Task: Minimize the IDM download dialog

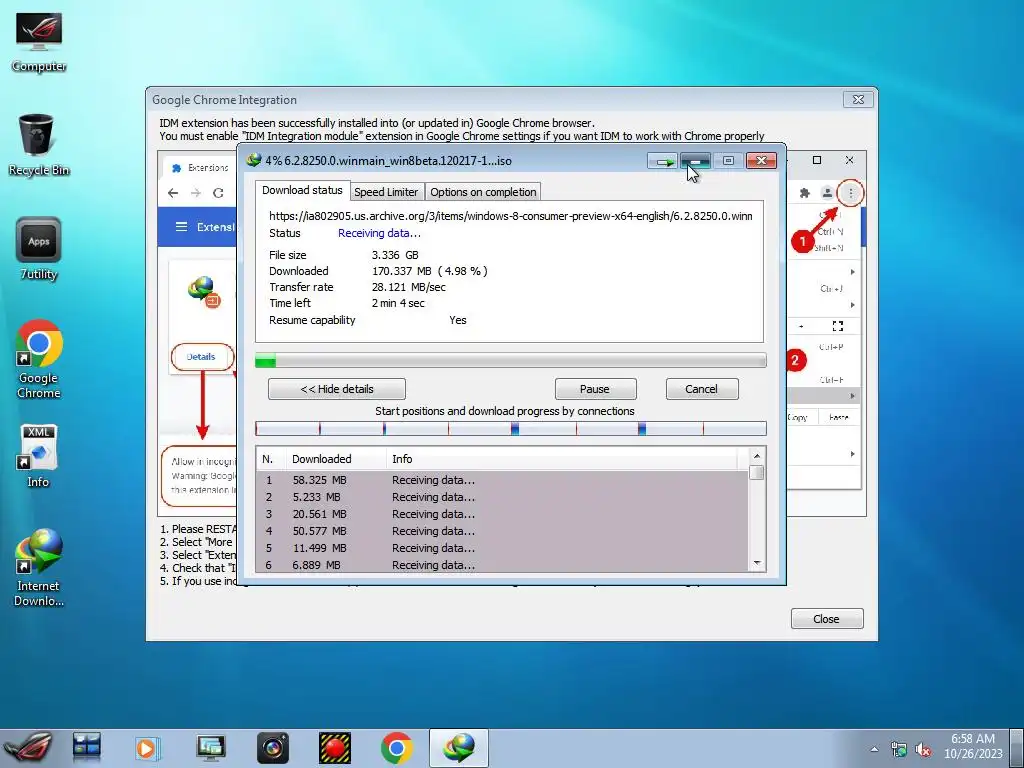Action: [695, 161]
